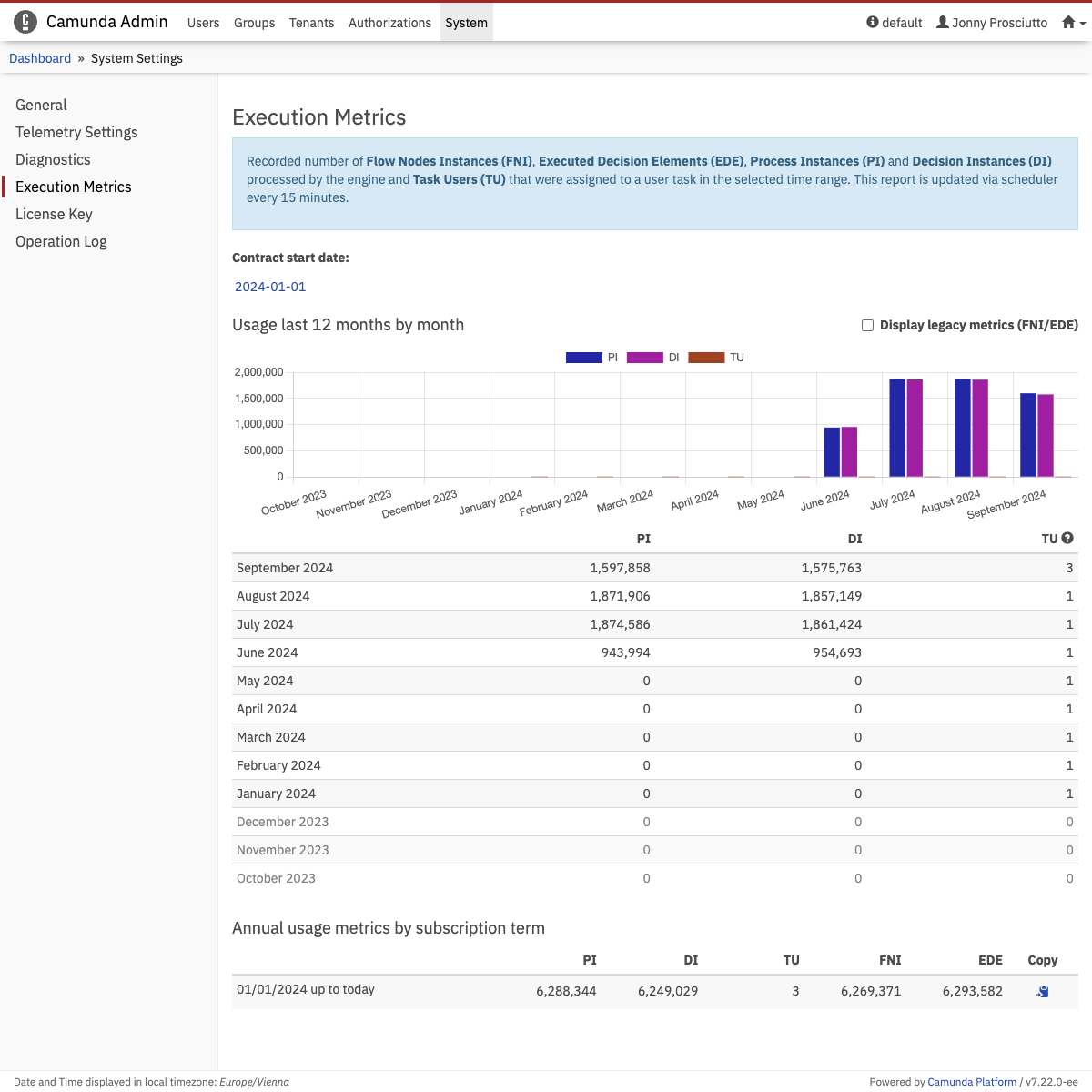Open the home apps dropdown

1073,23
